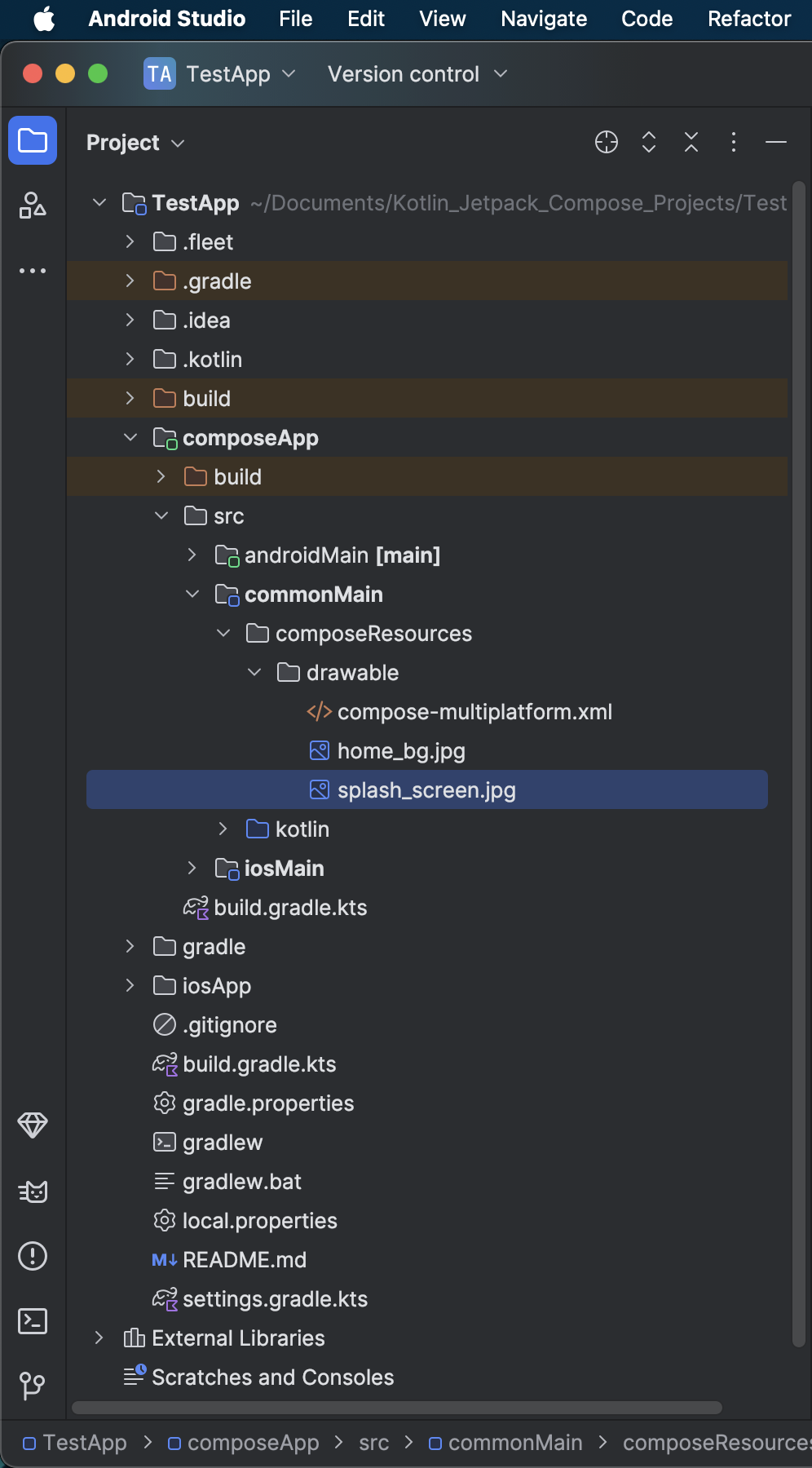Click the .gitignore file icon
This screenshot has width=812, height=1468.
tap(165, 1024)
